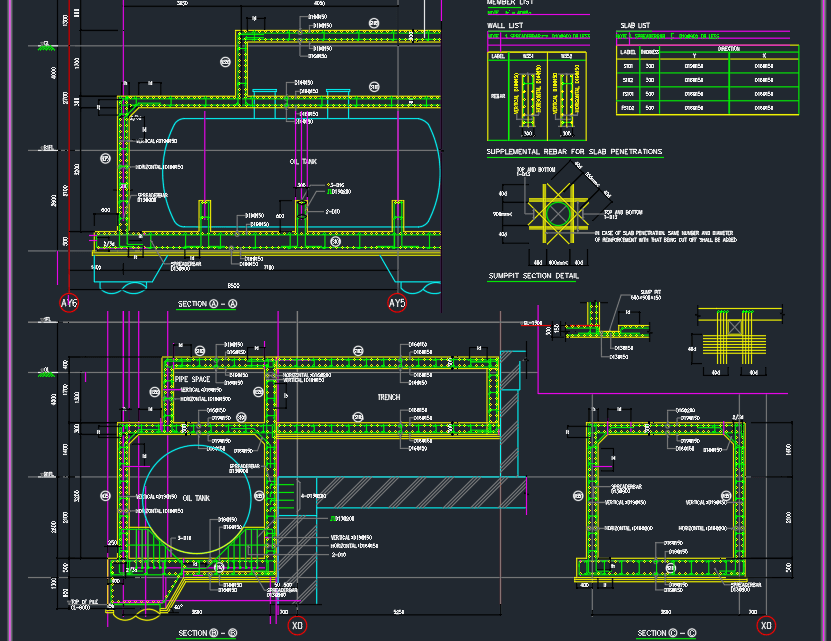
Task: Click the "DIRECTION" header in Slab List table
Action: [x=729, y=49]
